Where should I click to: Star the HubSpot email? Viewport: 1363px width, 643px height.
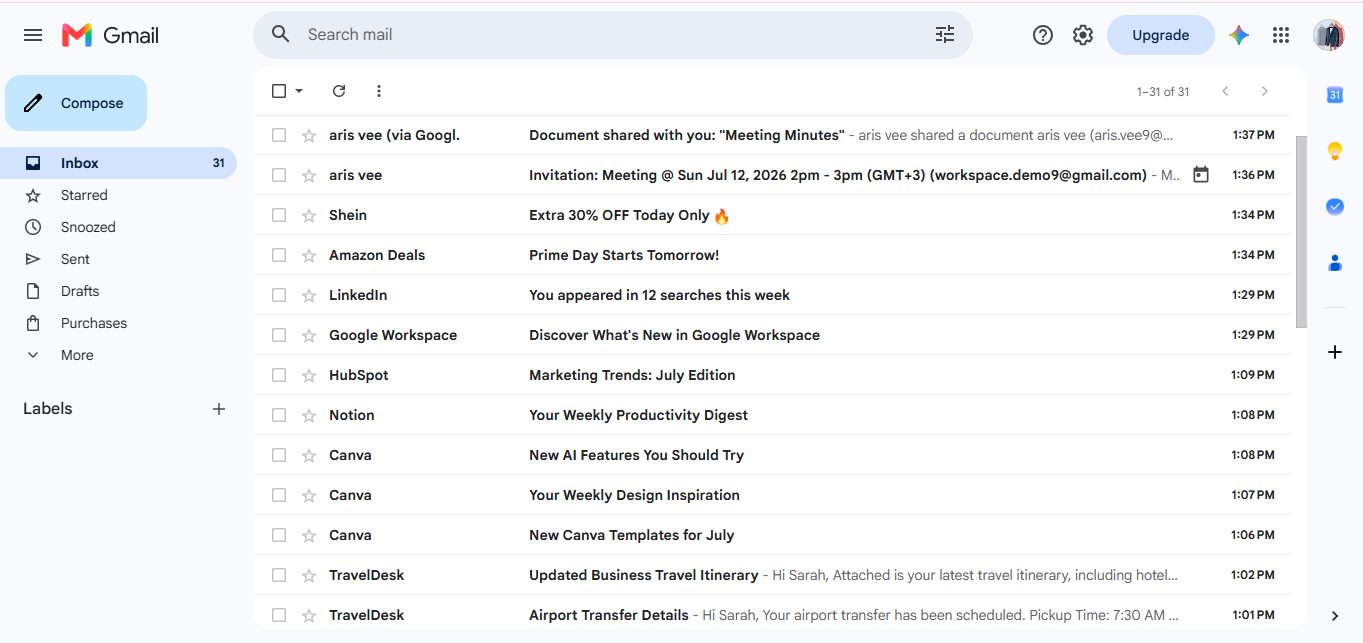click(309, 375)
